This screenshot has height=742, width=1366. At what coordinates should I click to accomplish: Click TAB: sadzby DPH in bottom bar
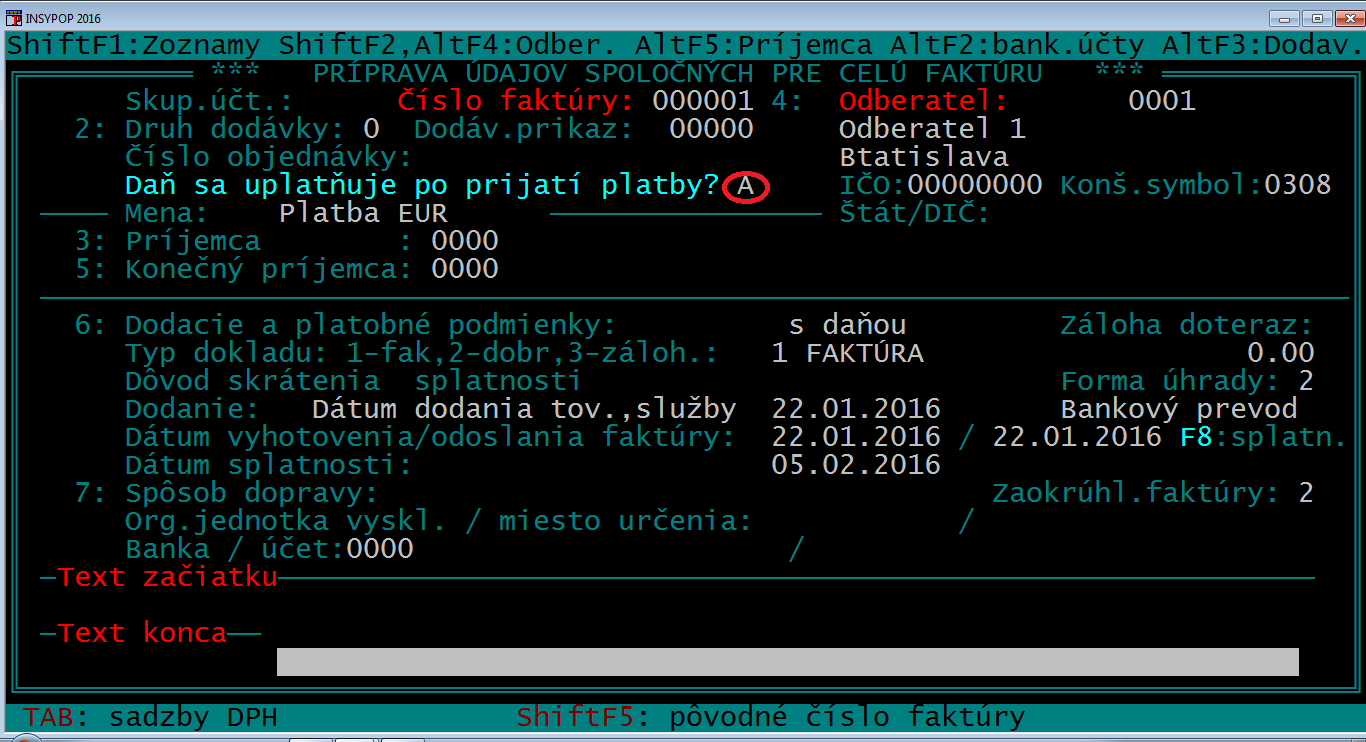point(151,717)
